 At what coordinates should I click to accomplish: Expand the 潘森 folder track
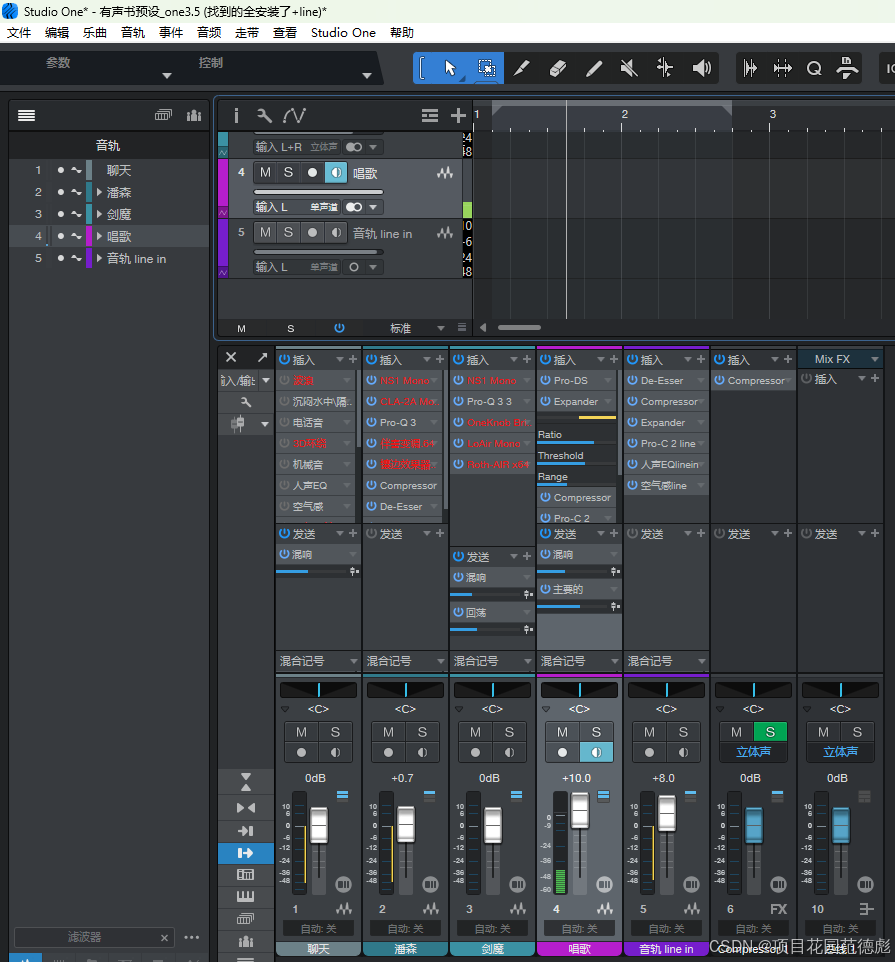(x=99, y=192)
